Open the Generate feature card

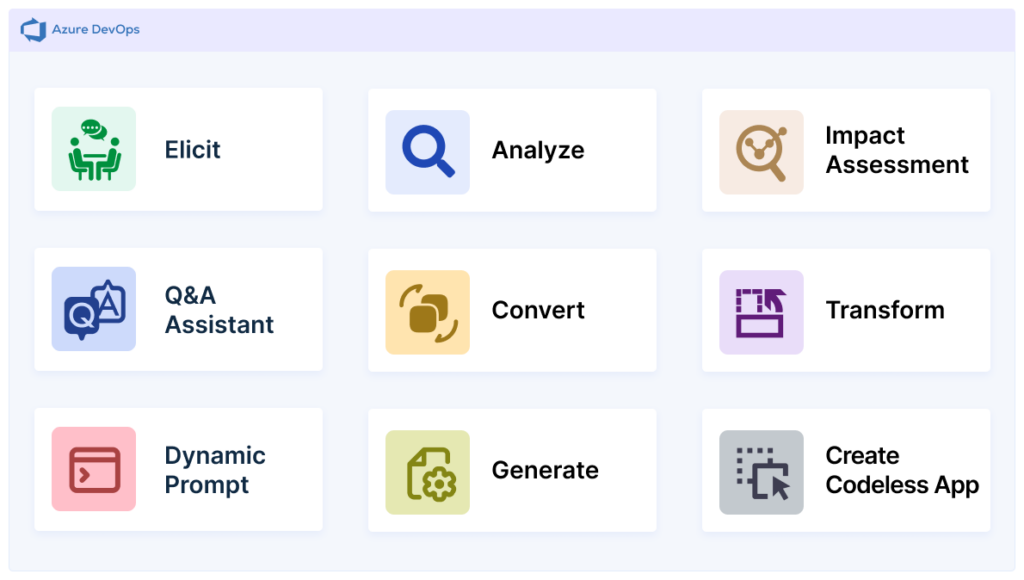pos(512,470)
